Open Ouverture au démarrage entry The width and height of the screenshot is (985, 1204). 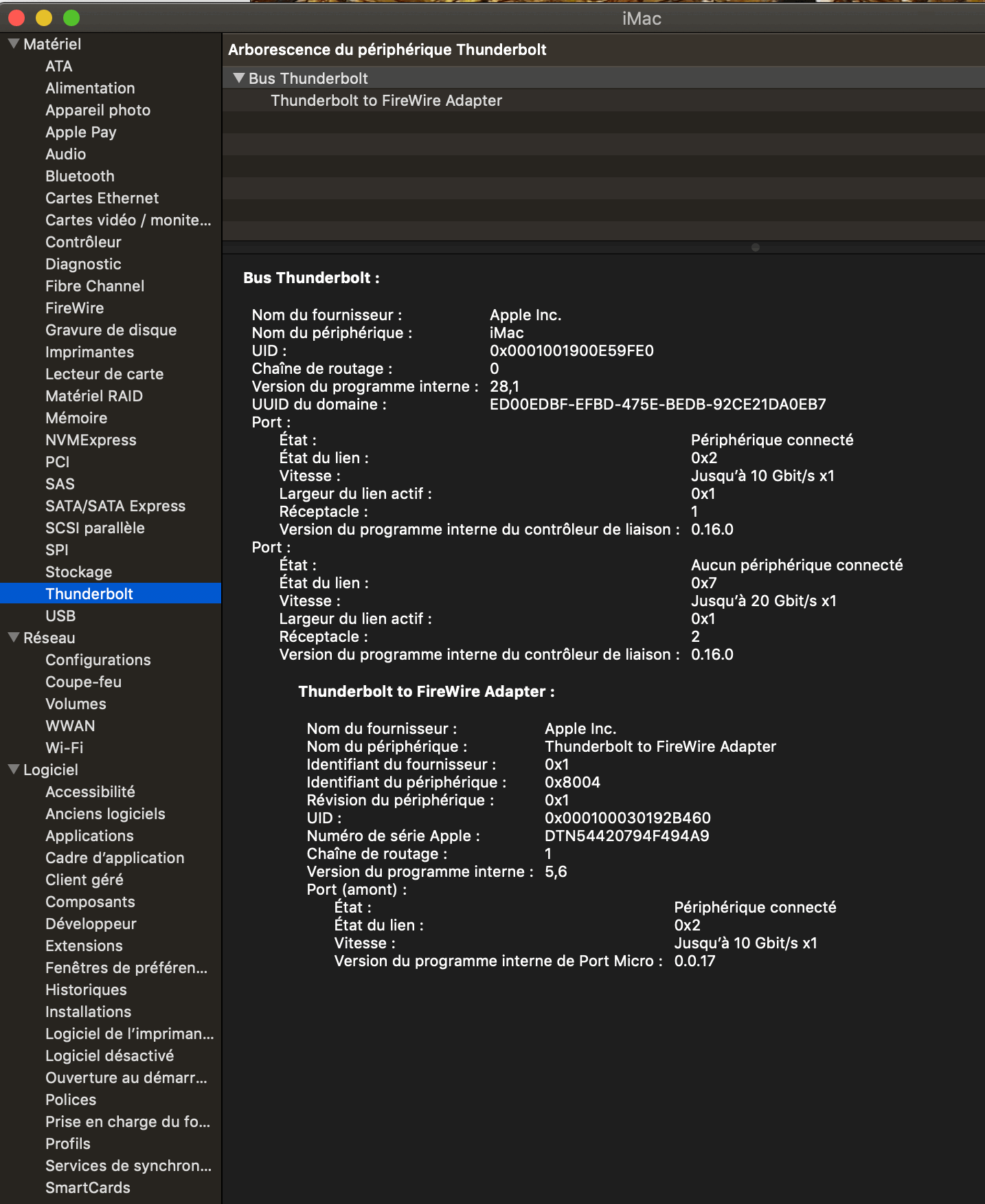coord(126,1078)
